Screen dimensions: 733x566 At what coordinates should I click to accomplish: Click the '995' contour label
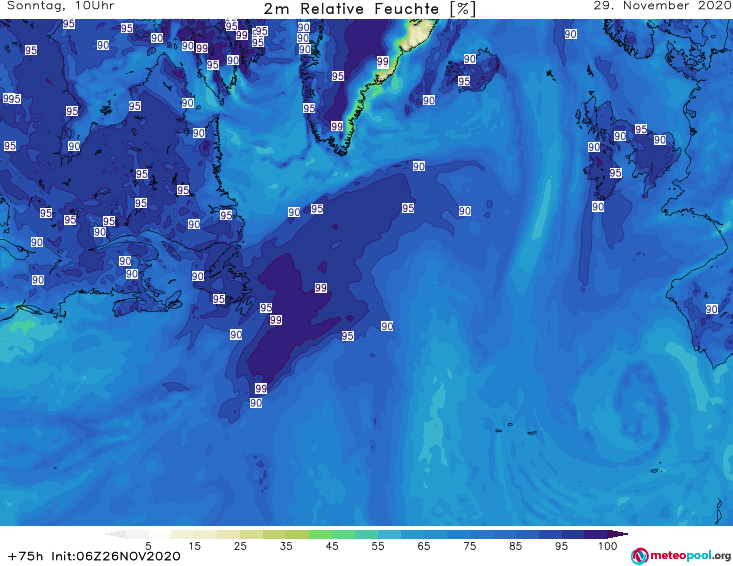(x=12, y=99)
